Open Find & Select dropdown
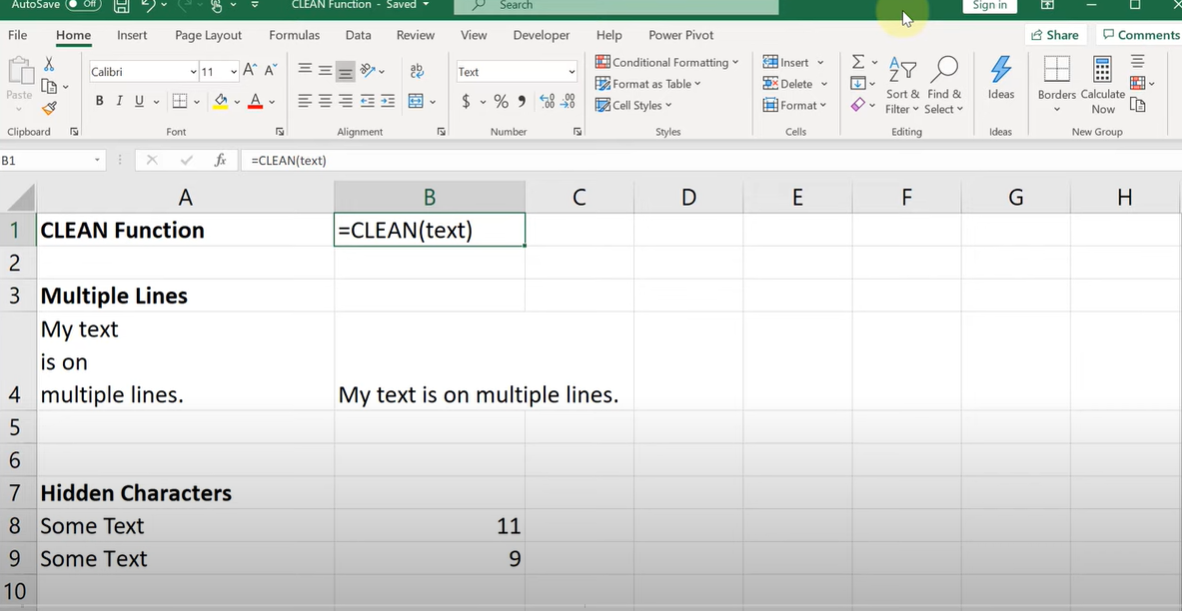Screen dimensions: 1182x611 click(945, 85)
